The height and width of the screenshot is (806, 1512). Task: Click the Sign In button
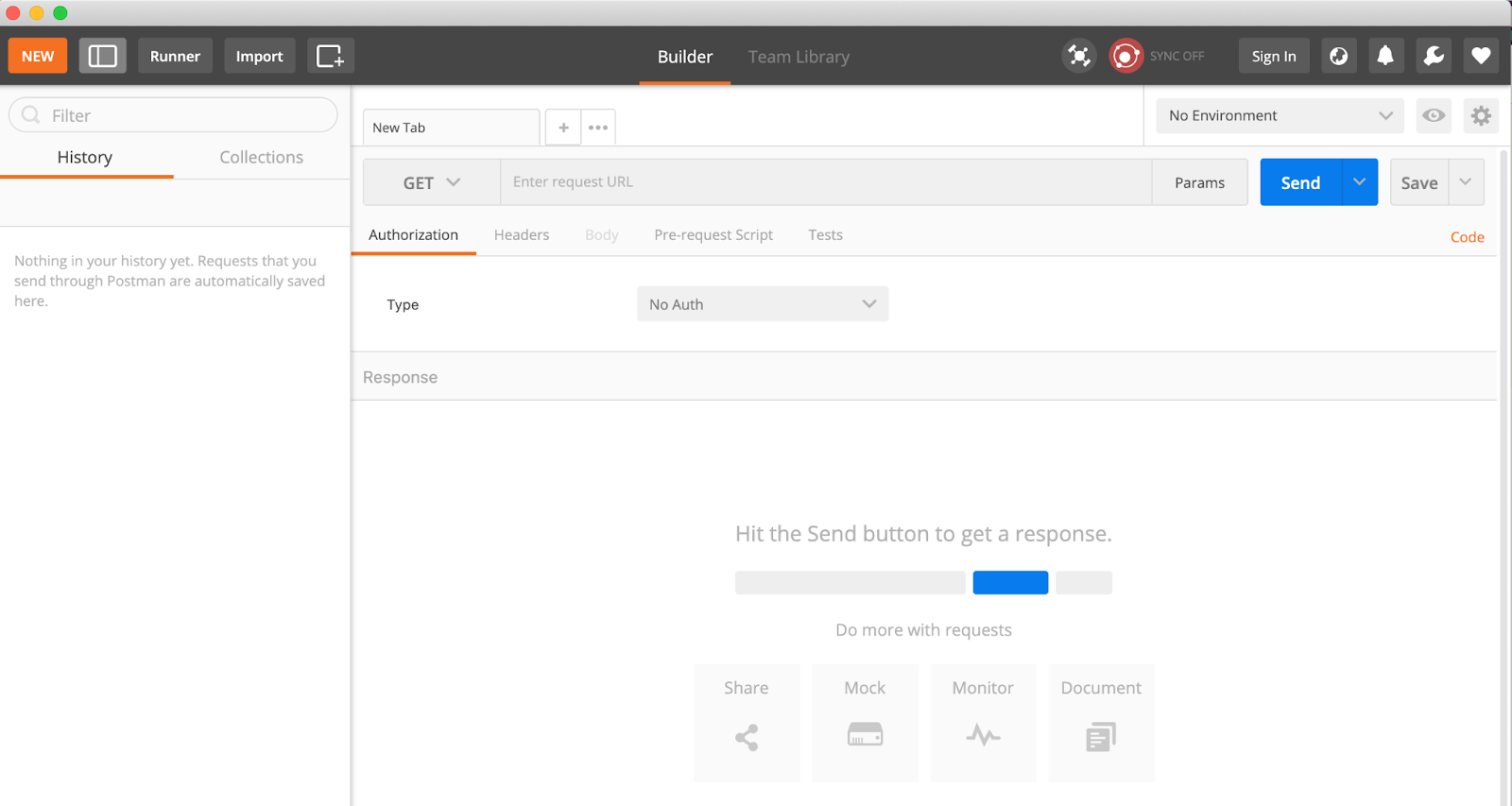coord(1274,56)
